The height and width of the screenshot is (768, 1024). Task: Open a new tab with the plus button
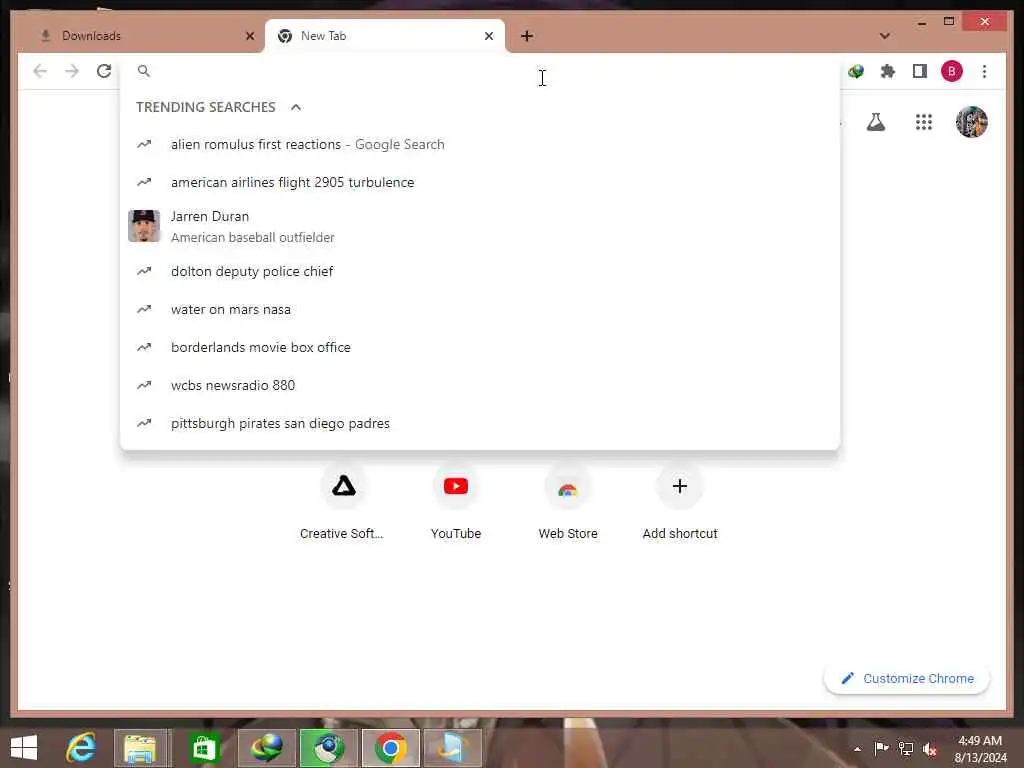pyautogui.click(x=527, y=36)
